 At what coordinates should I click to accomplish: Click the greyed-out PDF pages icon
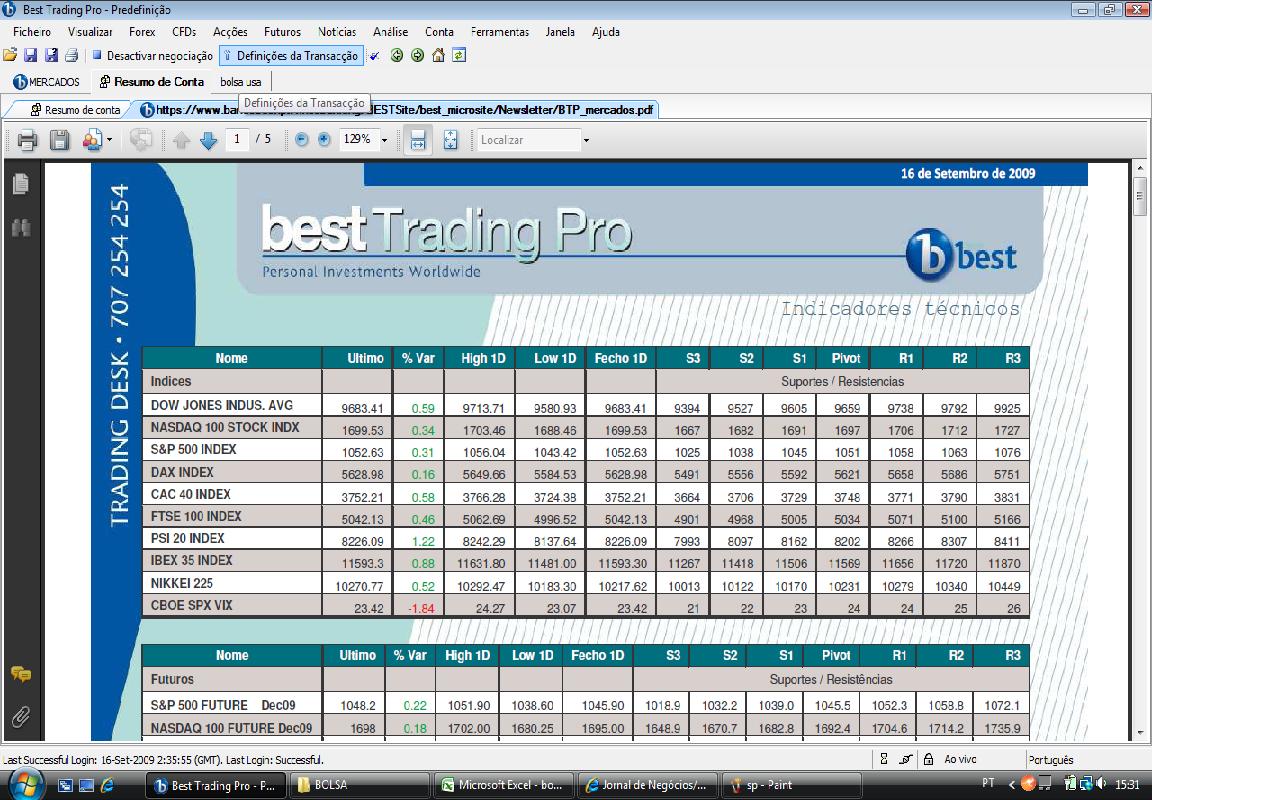141,140
